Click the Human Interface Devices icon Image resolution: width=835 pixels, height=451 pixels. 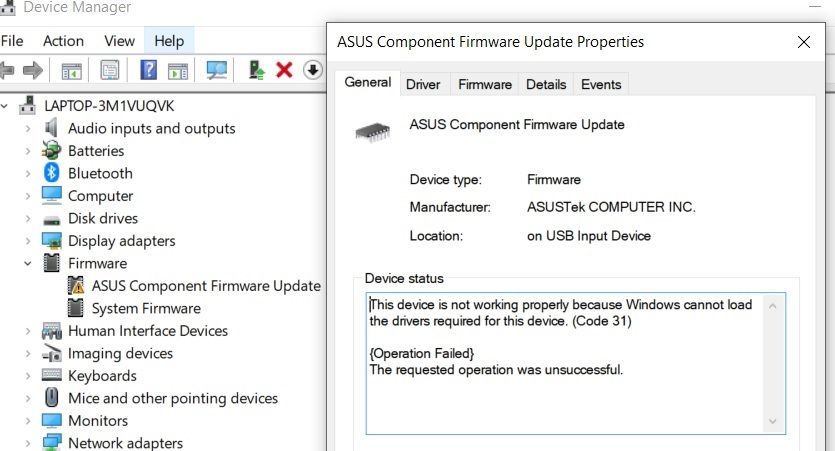pos(52,331)
